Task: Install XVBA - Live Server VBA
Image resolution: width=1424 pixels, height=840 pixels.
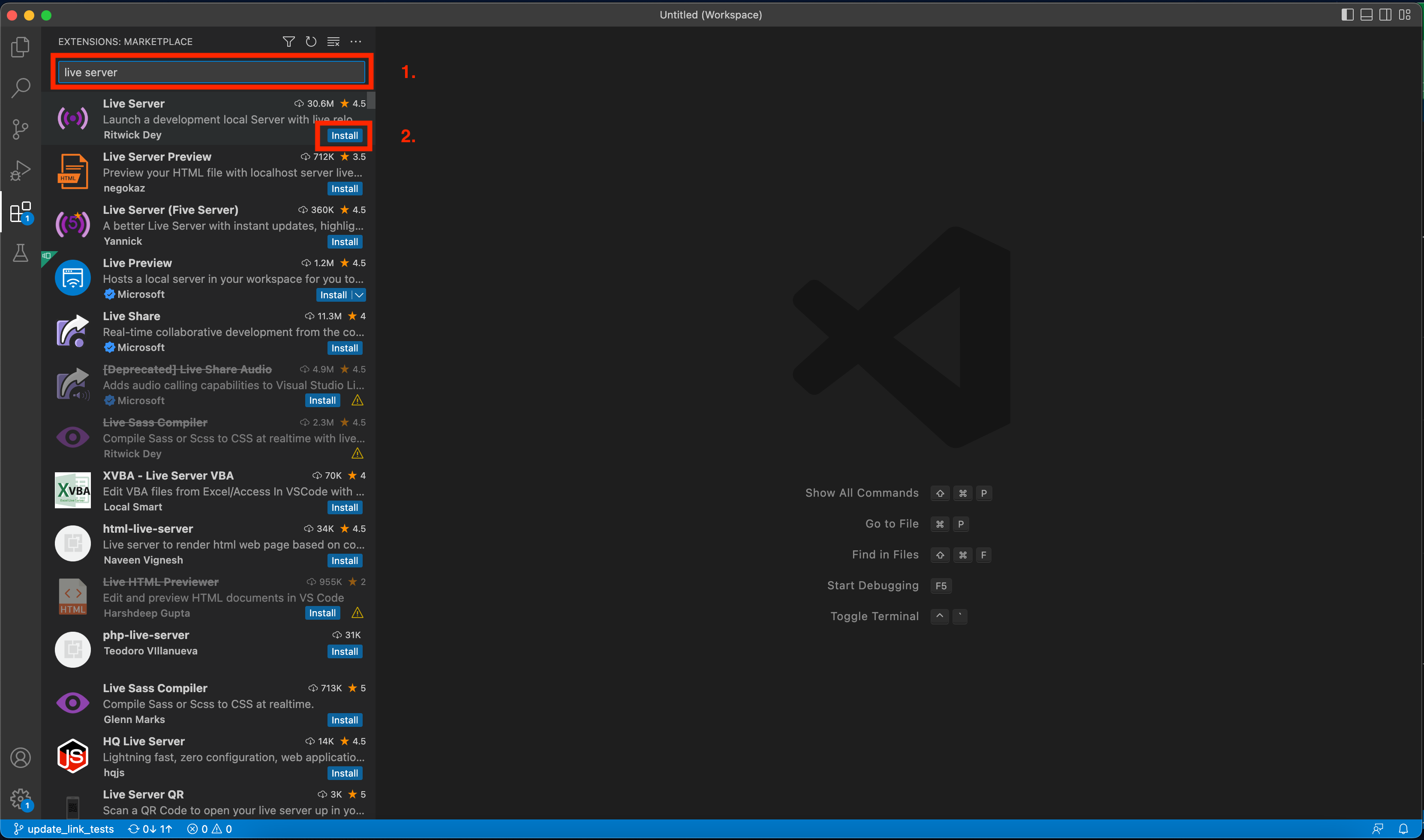Action: pos(345,507)
